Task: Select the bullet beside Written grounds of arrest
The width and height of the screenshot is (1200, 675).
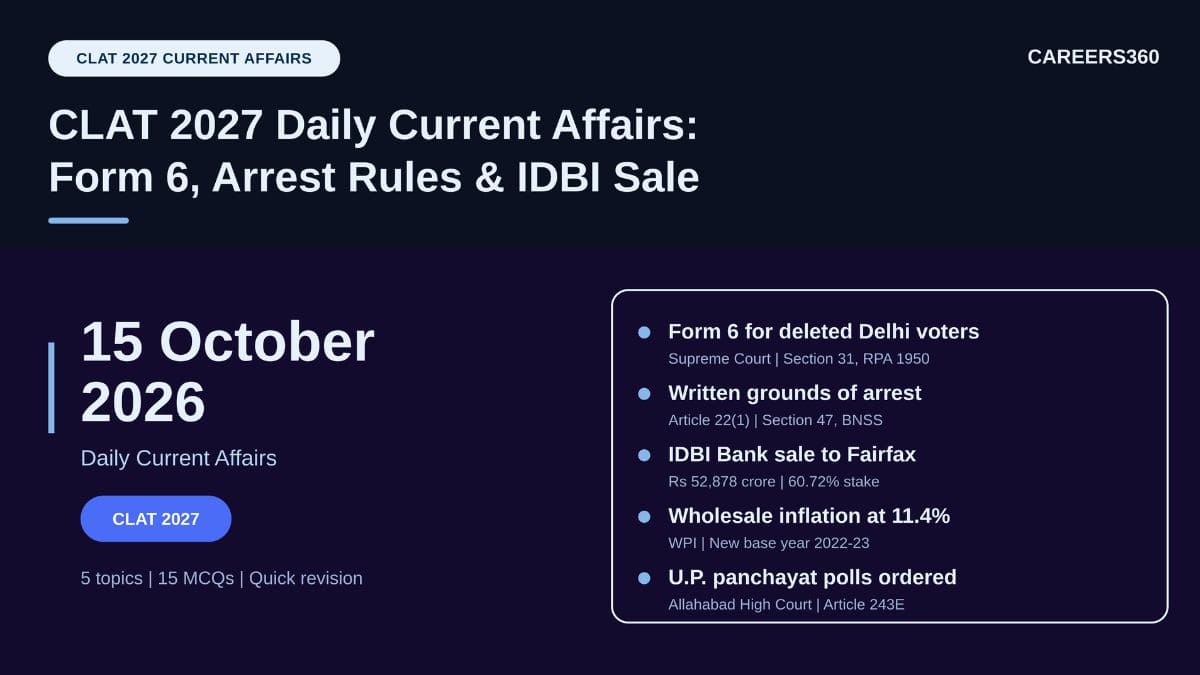Action: (x=644, y=394)
